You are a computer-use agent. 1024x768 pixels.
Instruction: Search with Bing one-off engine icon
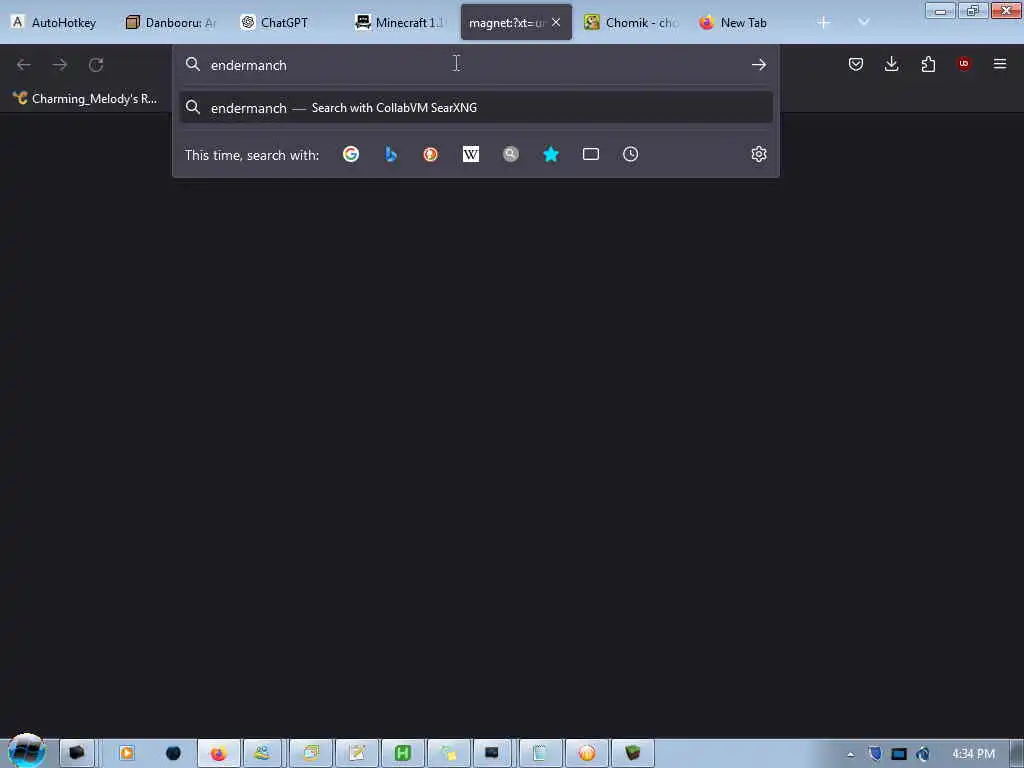(x=391, y=154)
